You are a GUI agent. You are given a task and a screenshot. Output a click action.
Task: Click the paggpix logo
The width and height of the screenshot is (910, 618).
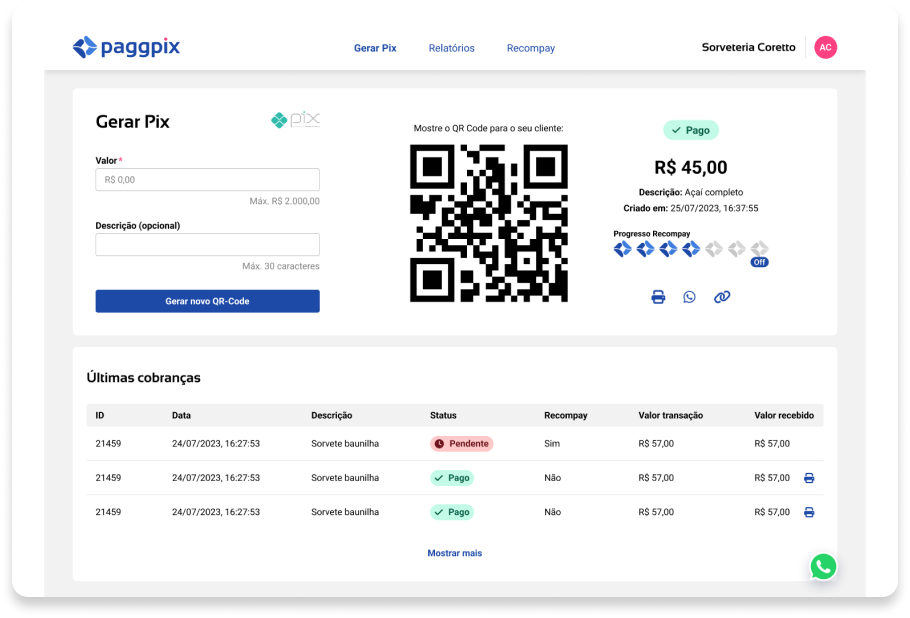click(x=126, y=47)
